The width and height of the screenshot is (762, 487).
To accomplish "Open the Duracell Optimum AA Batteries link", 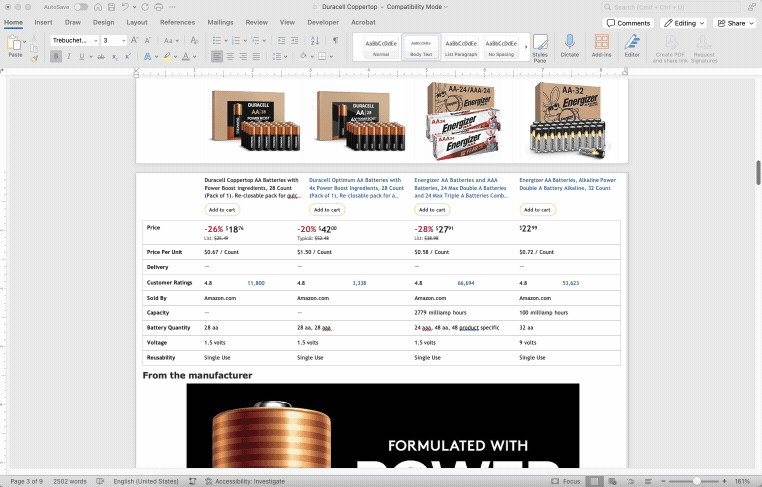I will [356, 188].
